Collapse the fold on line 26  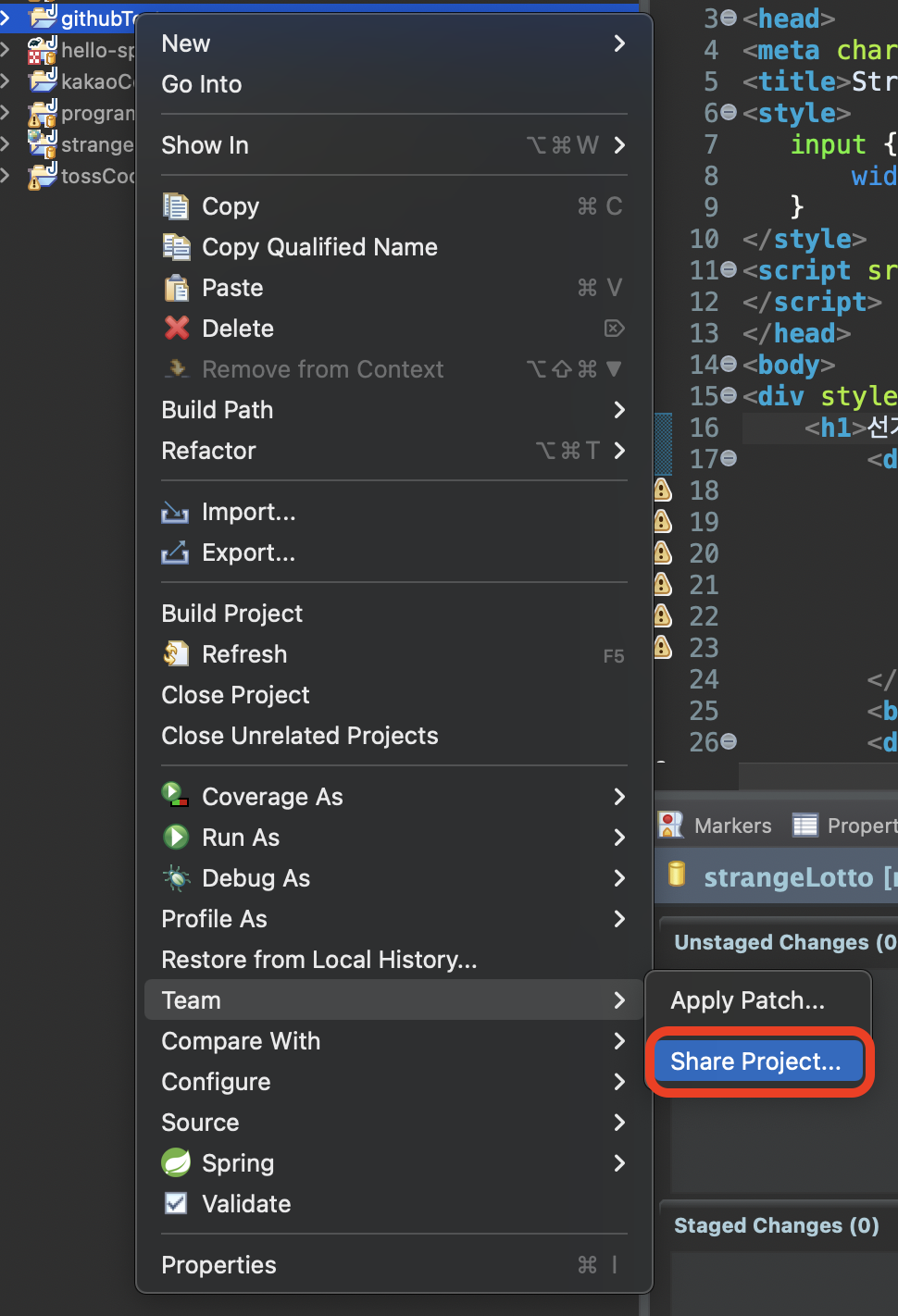coord(729,742)
